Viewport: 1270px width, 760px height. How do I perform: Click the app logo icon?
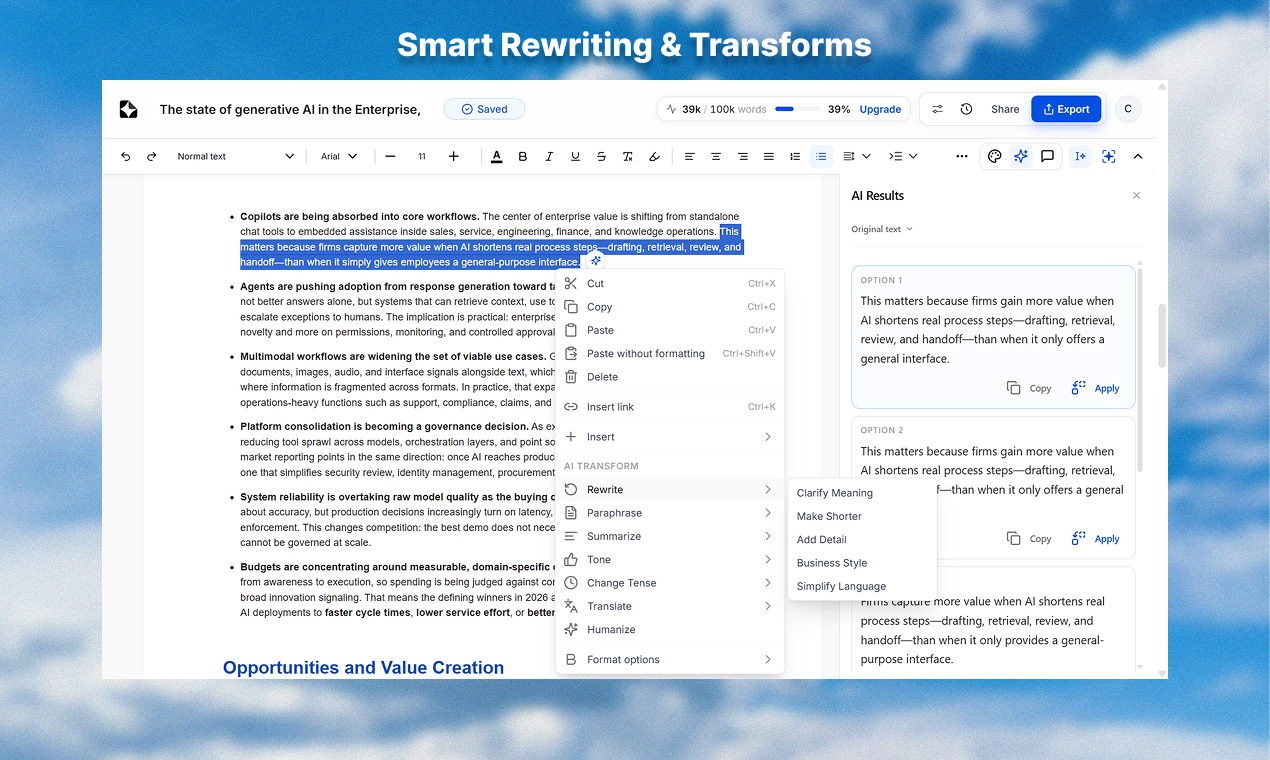tap(128, 109)
